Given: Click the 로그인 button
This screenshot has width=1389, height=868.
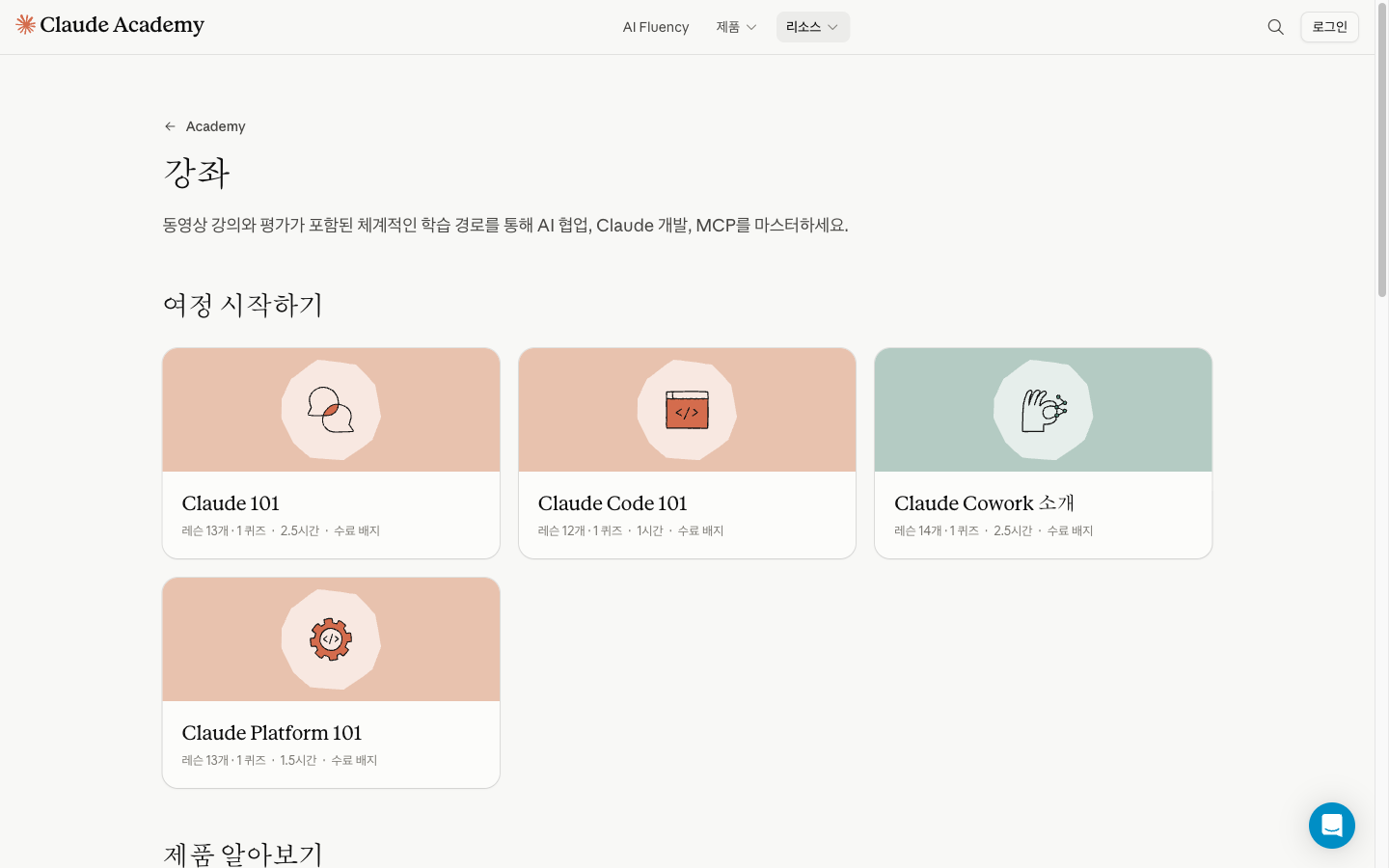Looking at the screenshot, I should pyautogui.click(x=1329, y=27).
